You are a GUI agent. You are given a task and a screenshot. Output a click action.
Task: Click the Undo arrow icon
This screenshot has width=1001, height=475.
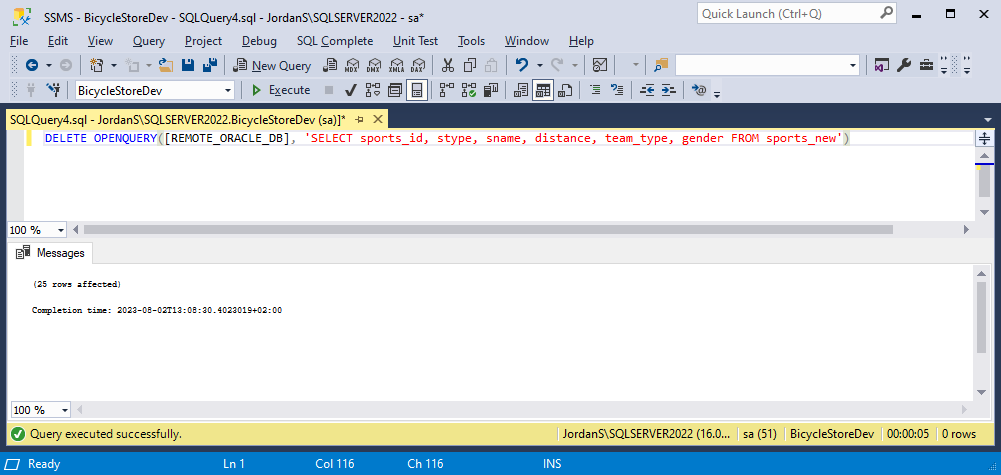(522, 65)
